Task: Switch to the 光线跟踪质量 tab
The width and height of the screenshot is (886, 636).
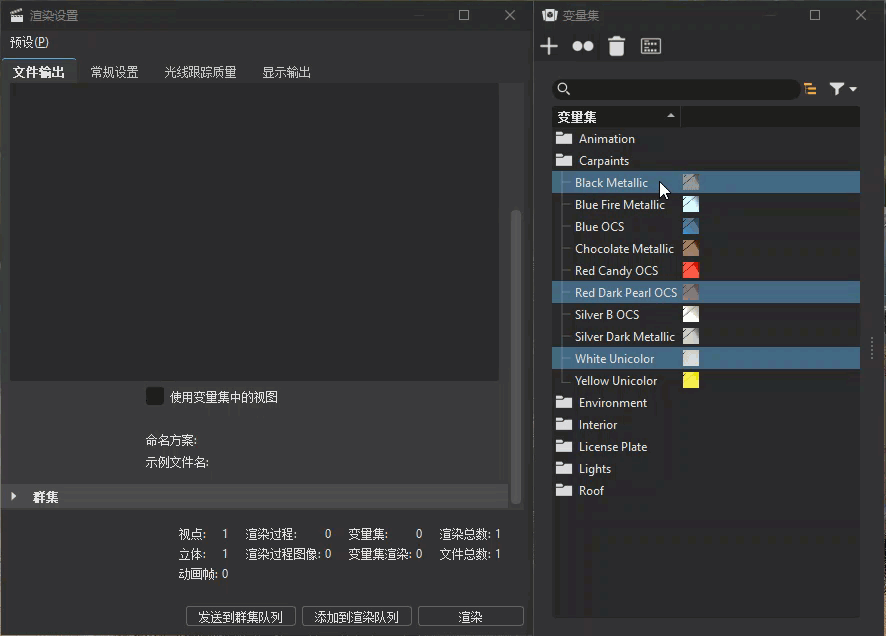Action: (199, 71)
